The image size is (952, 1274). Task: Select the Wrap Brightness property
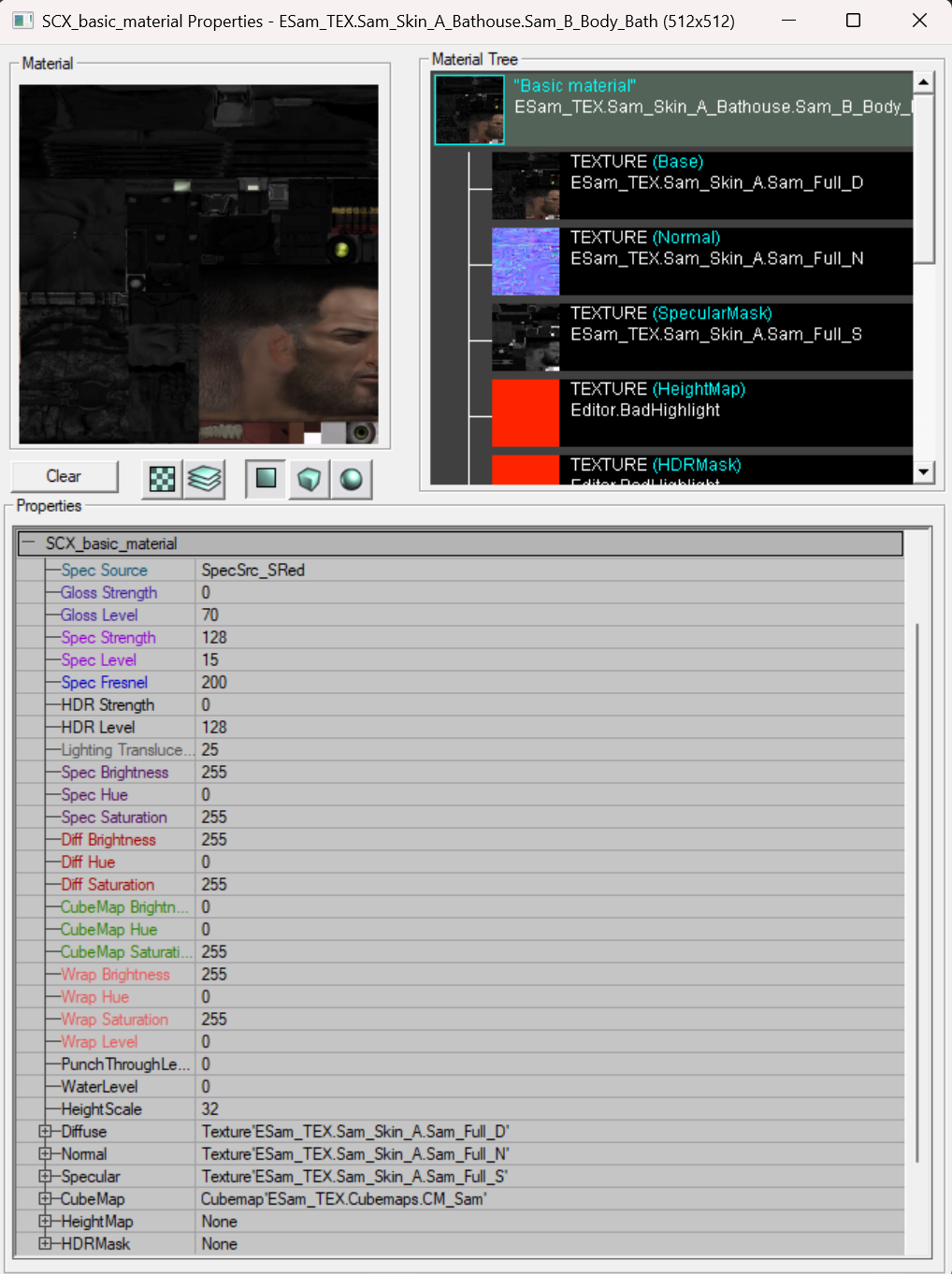115,974
